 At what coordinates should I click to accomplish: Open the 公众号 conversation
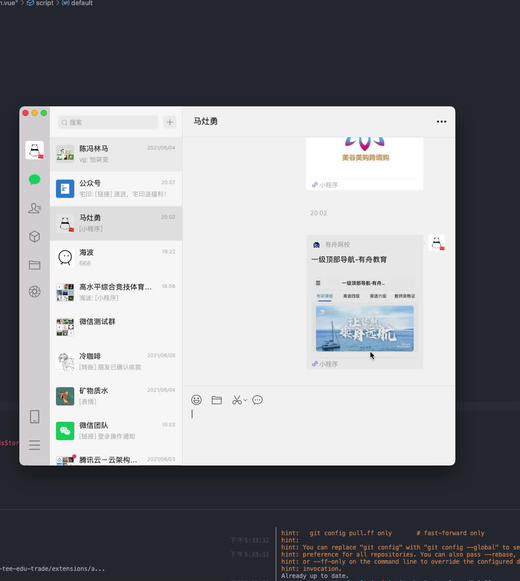point(116,189)
